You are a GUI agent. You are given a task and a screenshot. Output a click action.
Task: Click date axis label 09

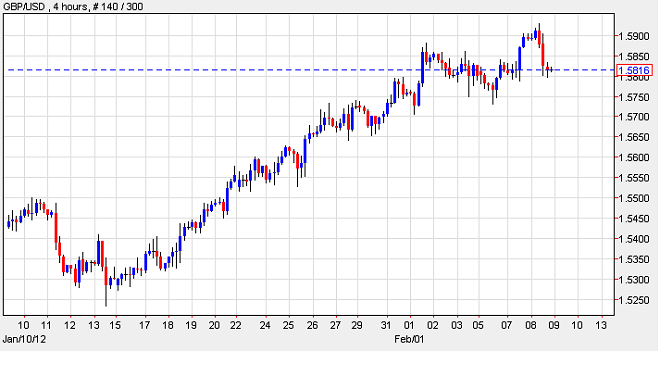[x=554, y=326]
